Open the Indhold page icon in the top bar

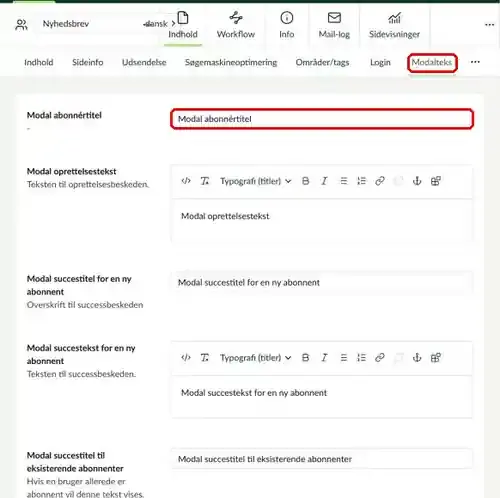point(183,25)
